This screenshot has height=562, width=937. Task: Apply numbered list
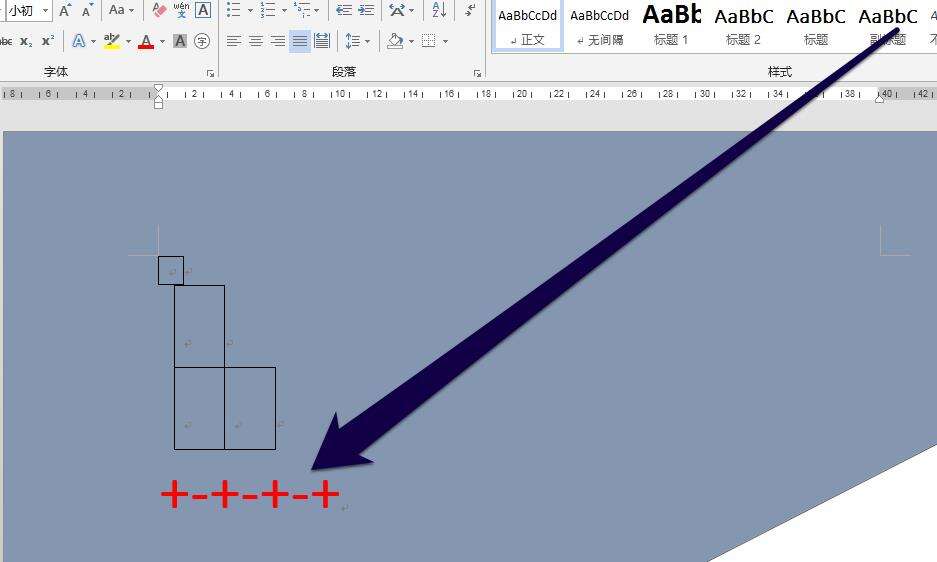268,10
